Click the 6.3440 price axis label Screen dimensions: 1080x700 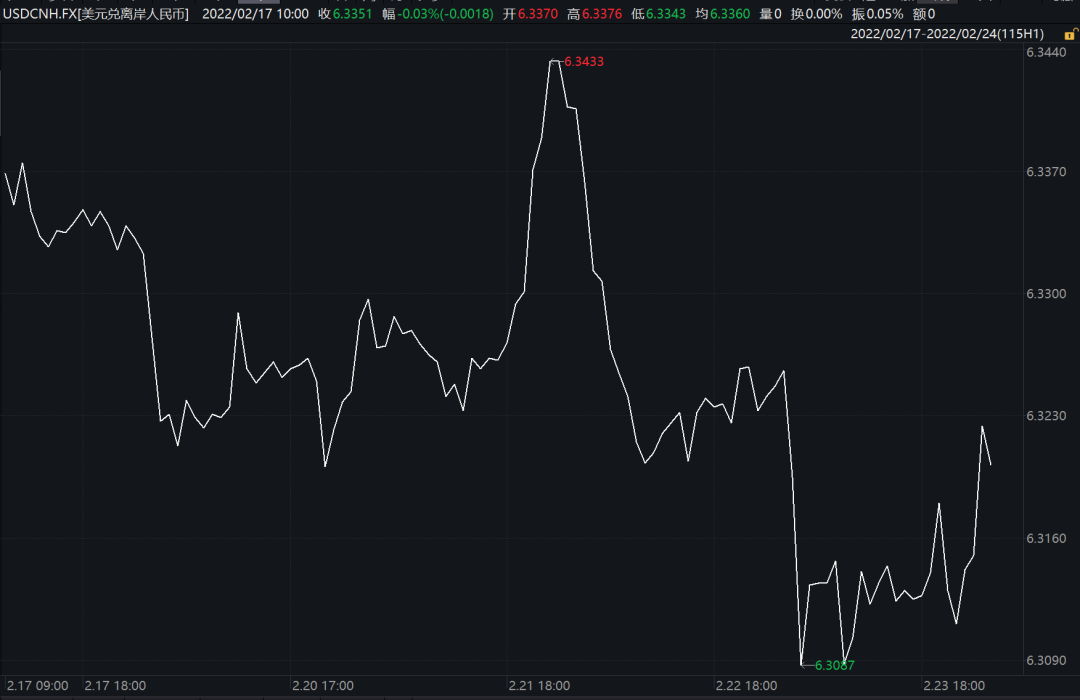pos(1047,52)
